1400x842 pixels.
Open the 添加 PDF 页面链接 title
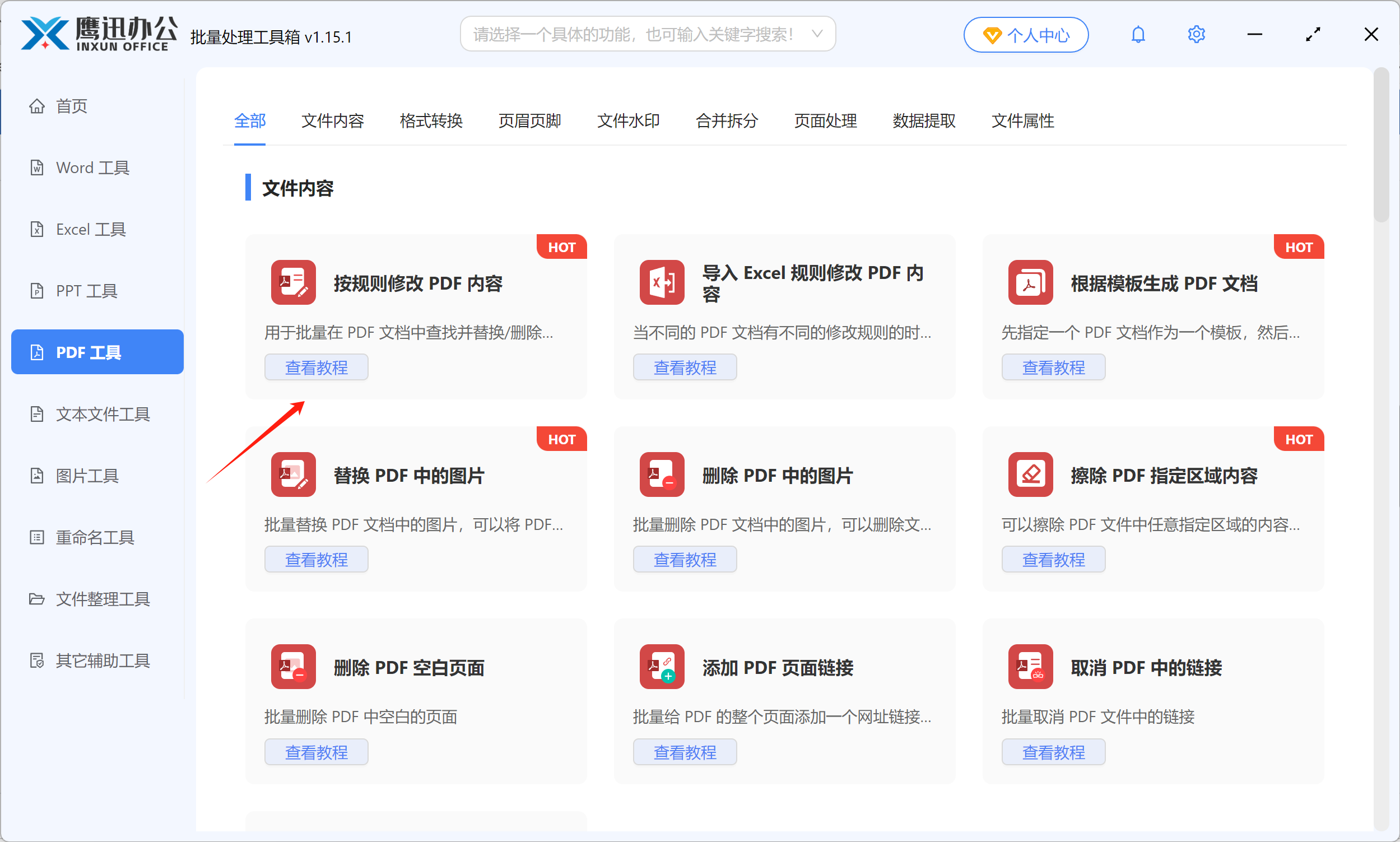tap(778, 668)
